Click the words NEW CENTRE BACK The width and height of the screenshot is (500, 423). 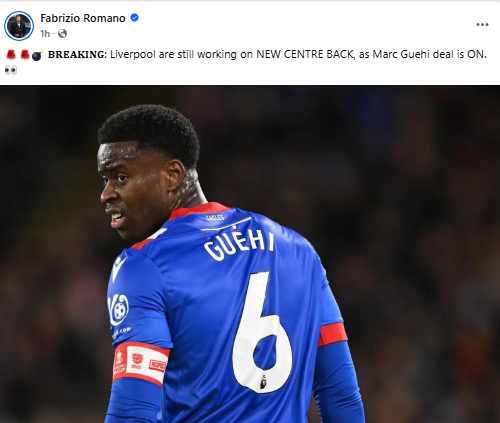[305, 54]
